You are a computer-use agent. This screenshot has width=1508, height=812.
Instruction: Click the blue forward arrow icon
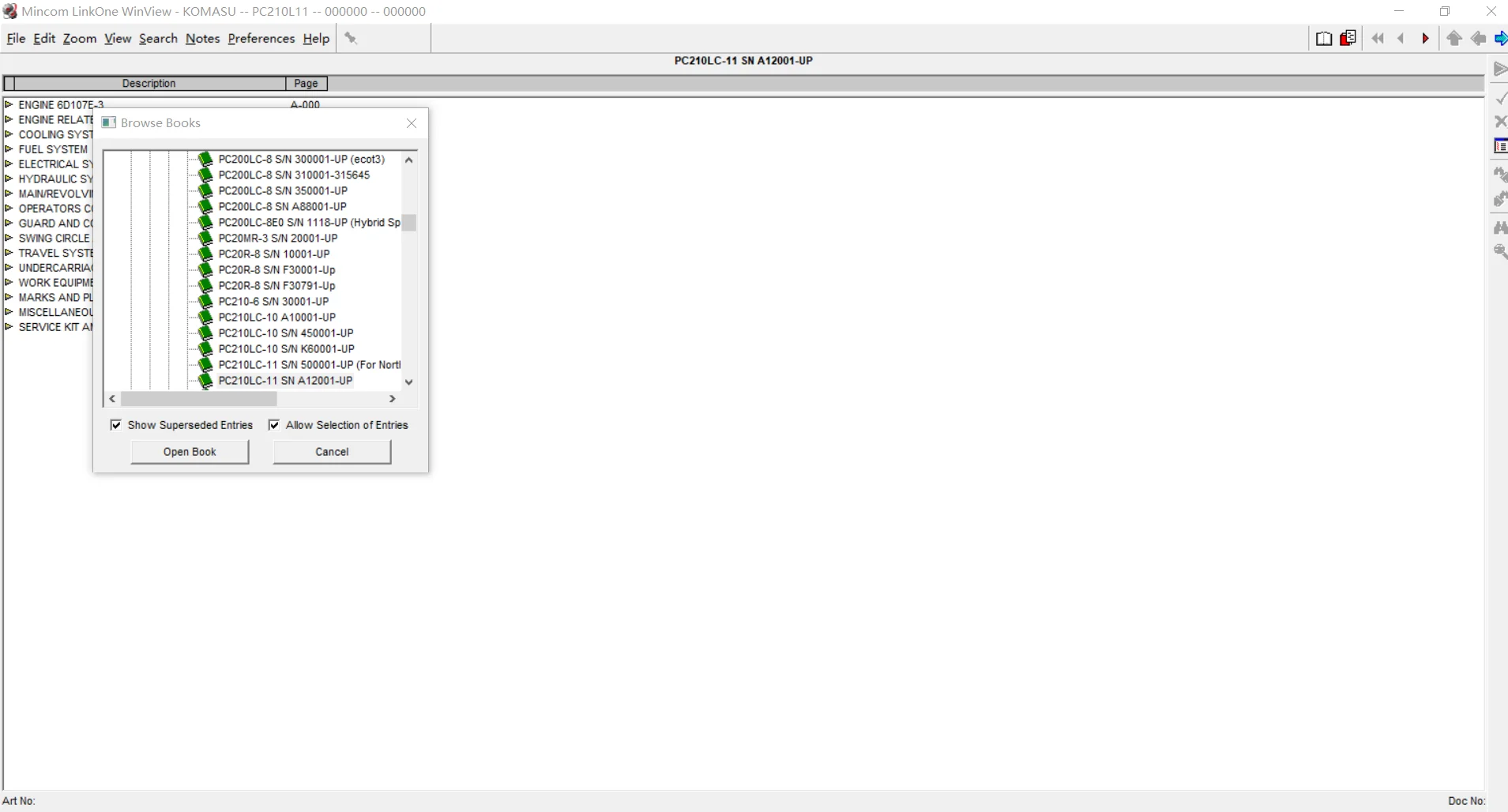pos(1501,39)
